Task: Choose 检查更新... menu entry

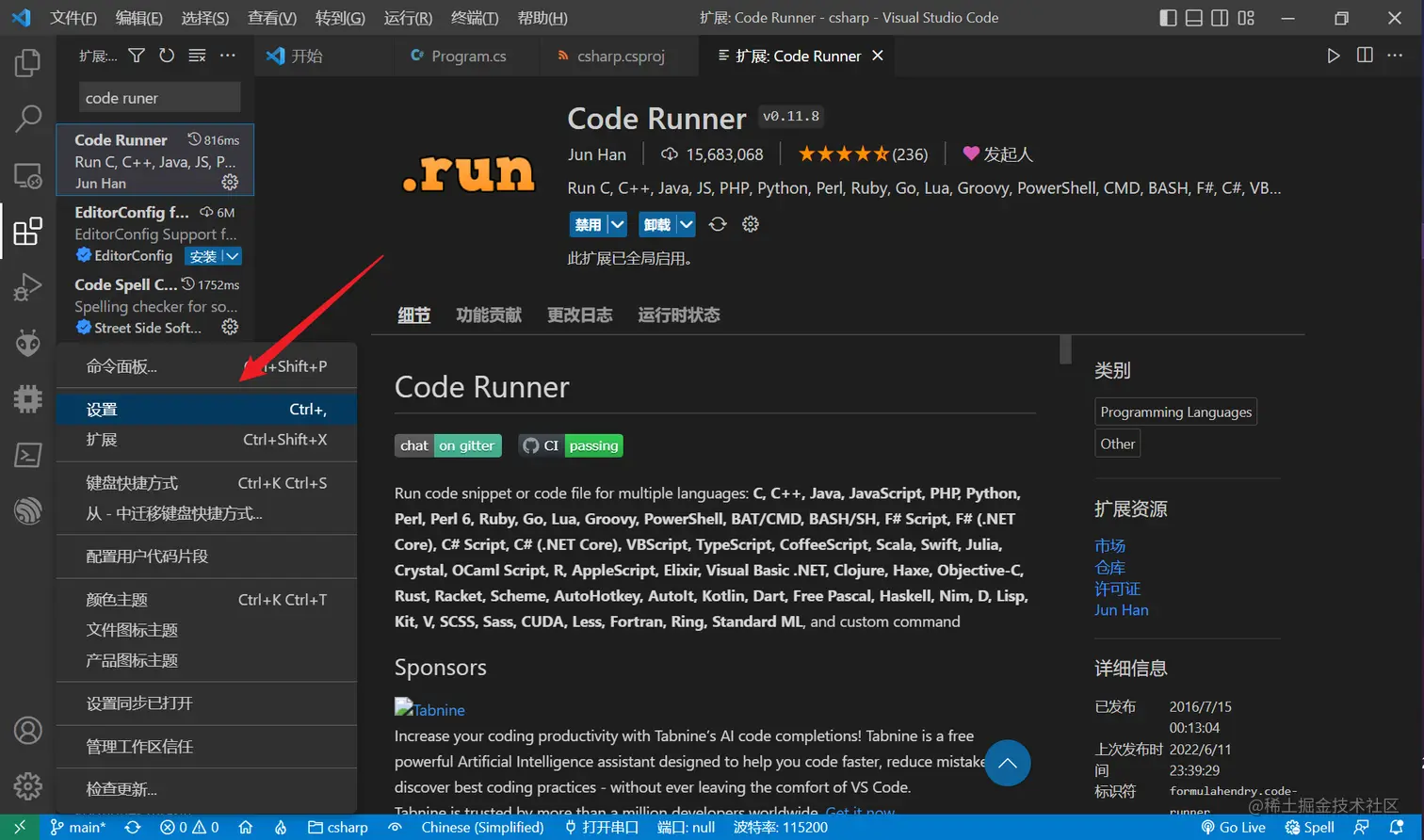Action: (206, 789)
